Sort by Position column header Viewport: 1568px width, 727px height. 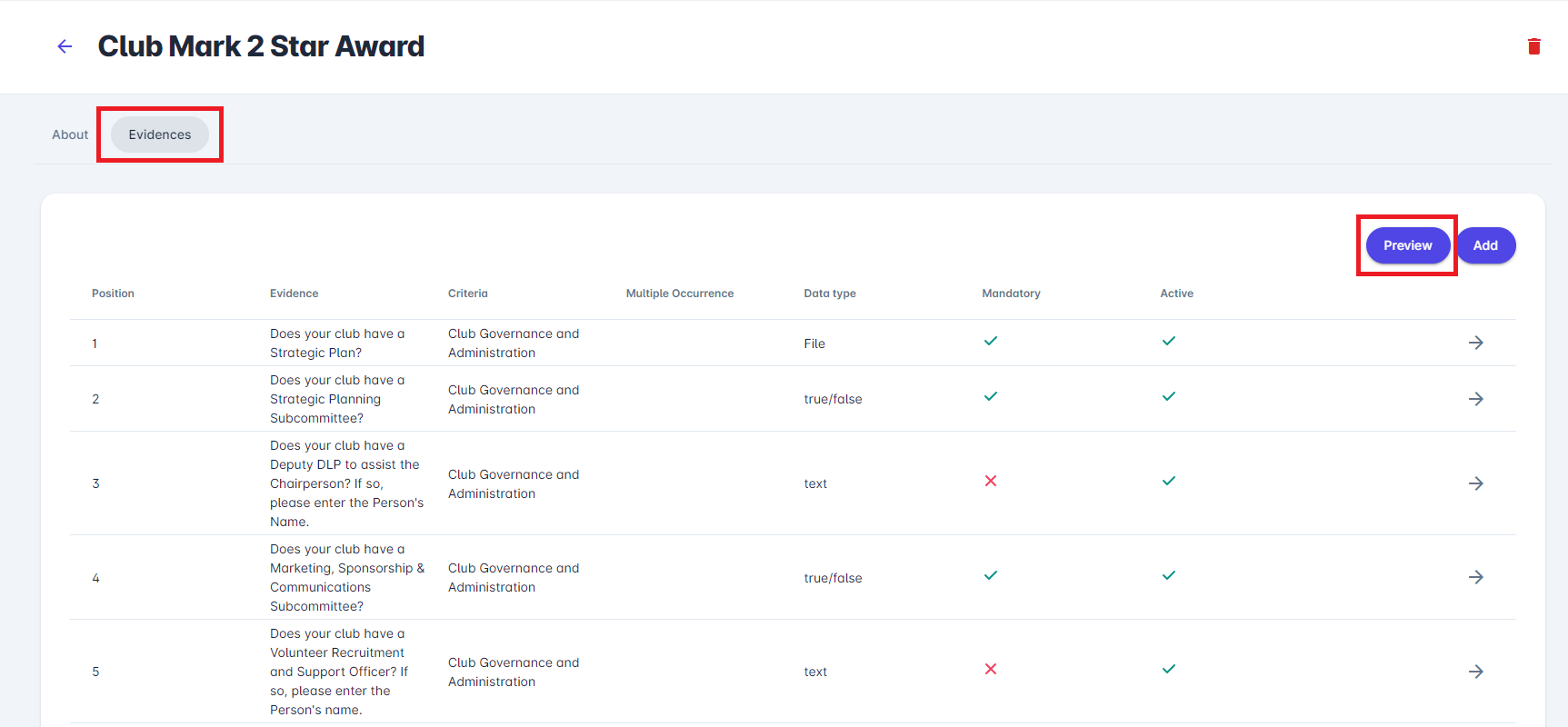(113, 294)
